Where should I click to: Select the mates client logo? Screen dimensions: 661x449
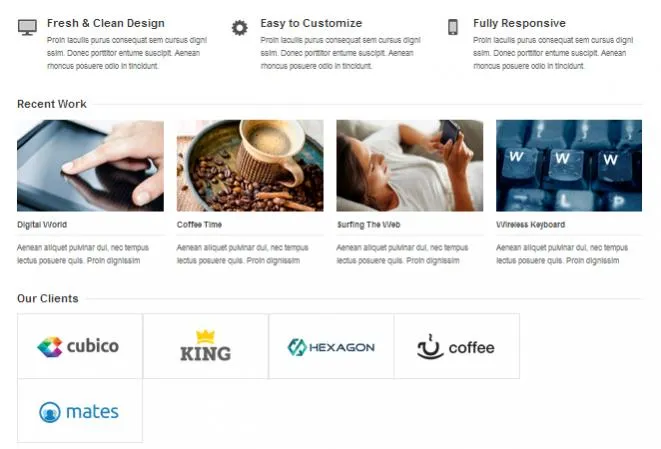pos(80,411)
